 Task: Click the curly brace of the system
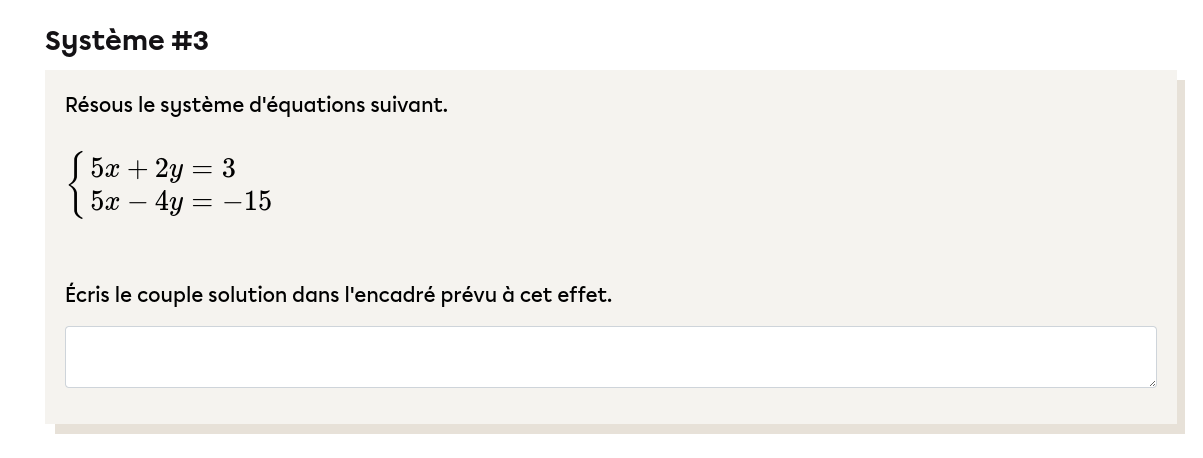[75, 184]
